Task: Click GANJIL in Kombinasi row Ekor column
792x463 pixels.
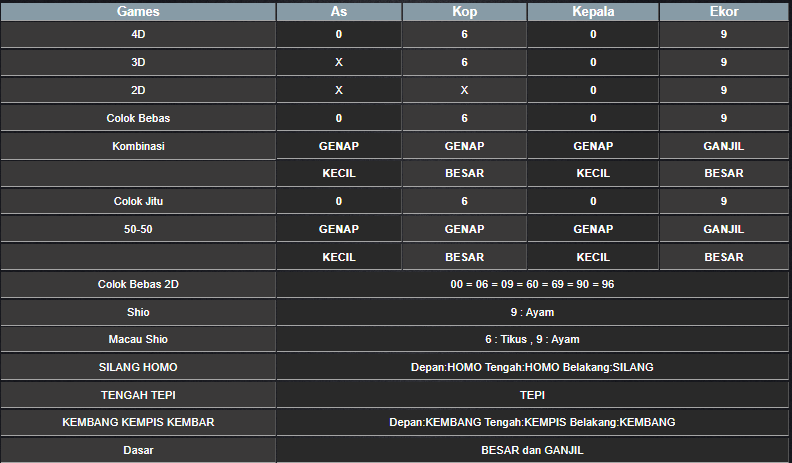Action: click(x=724, y=146)
